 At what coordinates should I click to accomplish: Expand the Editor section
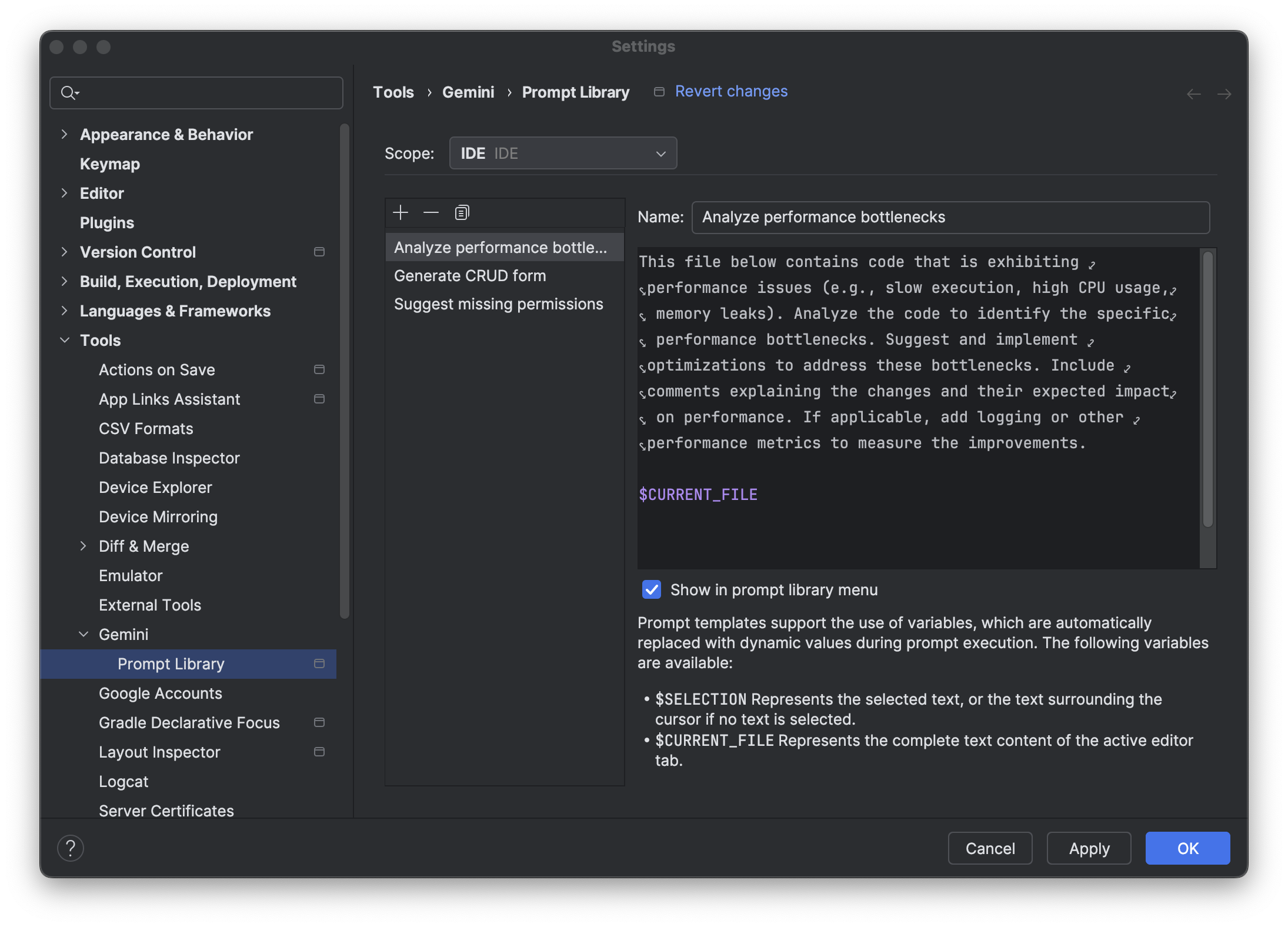click(65, 193)
